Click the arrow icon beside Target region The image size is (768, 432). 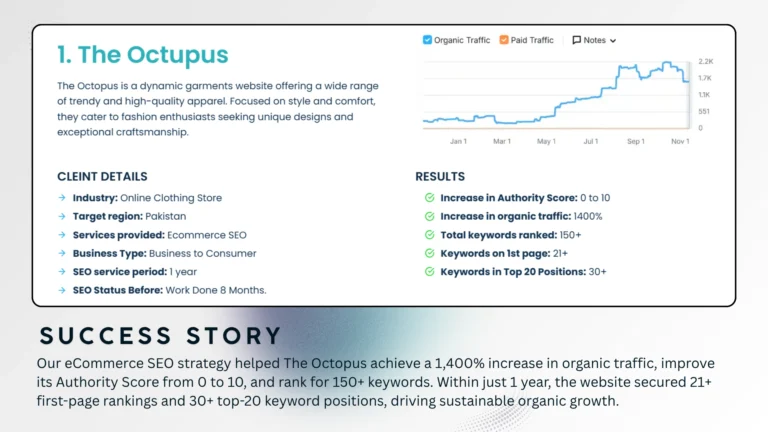[62, 216]
